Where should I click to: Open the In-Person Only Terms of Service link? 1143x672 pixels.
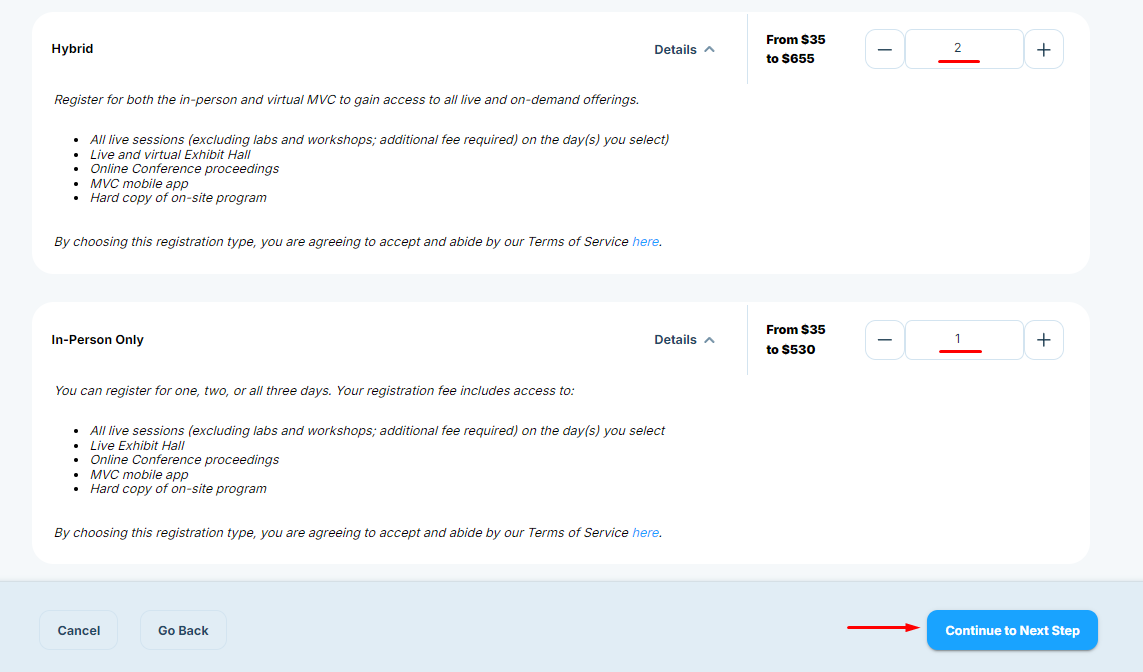click(x=645, y=533)
